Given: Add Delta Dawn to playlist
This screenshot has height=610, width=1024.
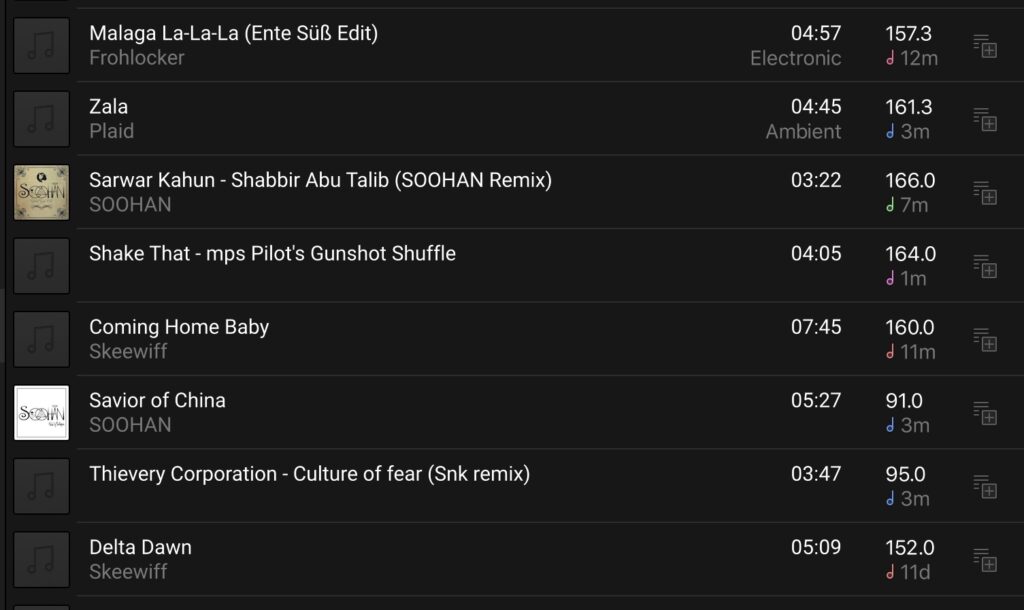Looking at the screenshot, I should click(985, 560).
